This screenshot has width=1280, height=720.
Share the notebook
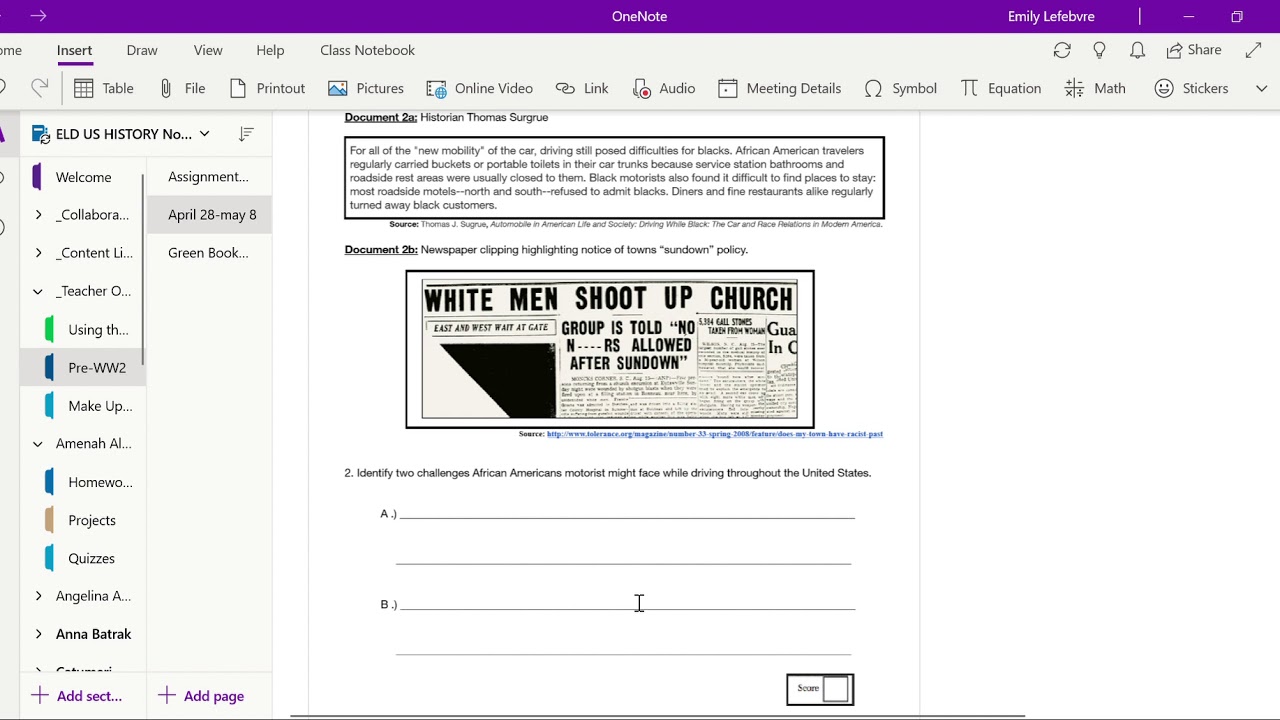[1194, 50]
